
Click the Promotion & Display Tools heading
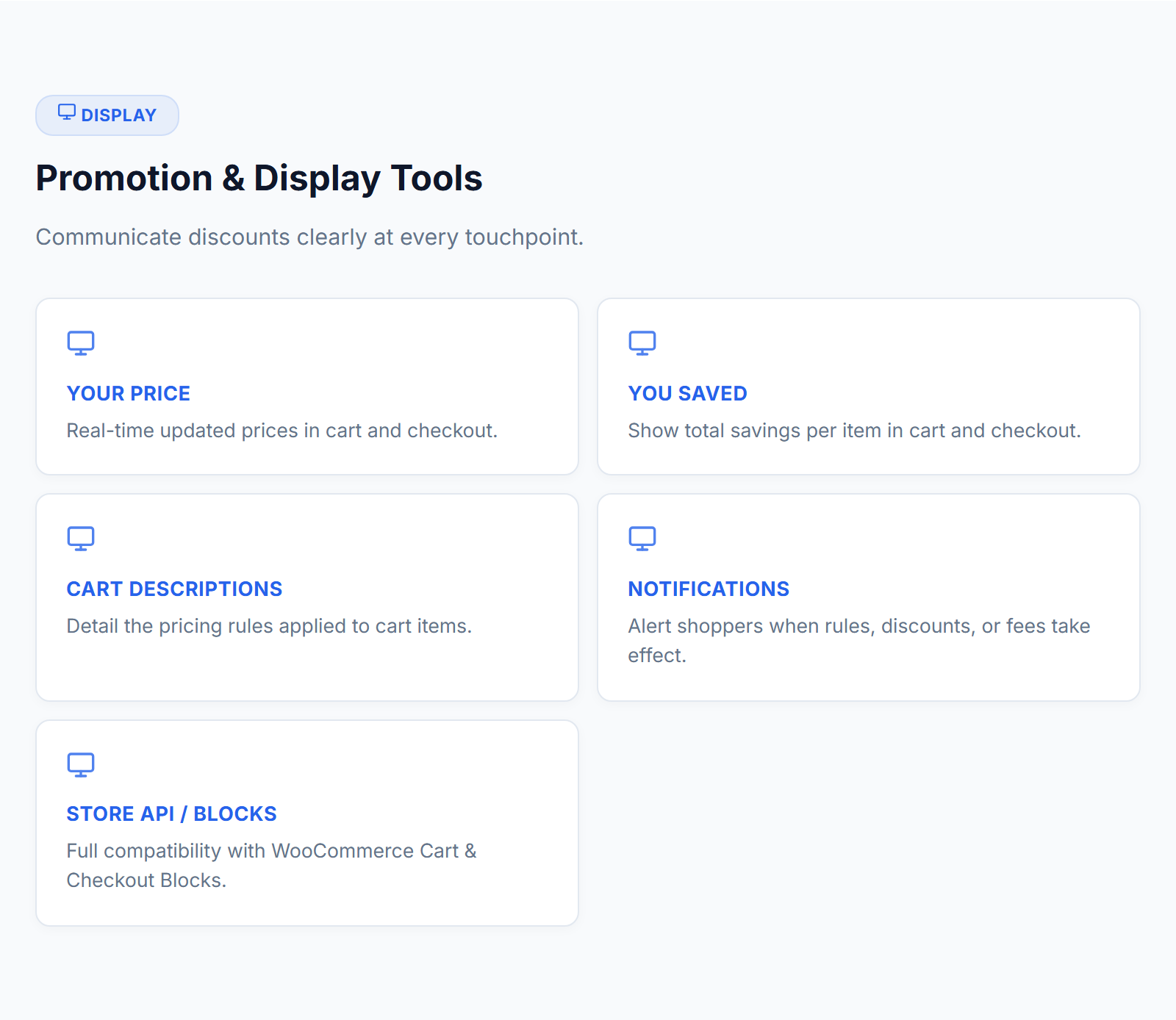(x=259, y=179)
